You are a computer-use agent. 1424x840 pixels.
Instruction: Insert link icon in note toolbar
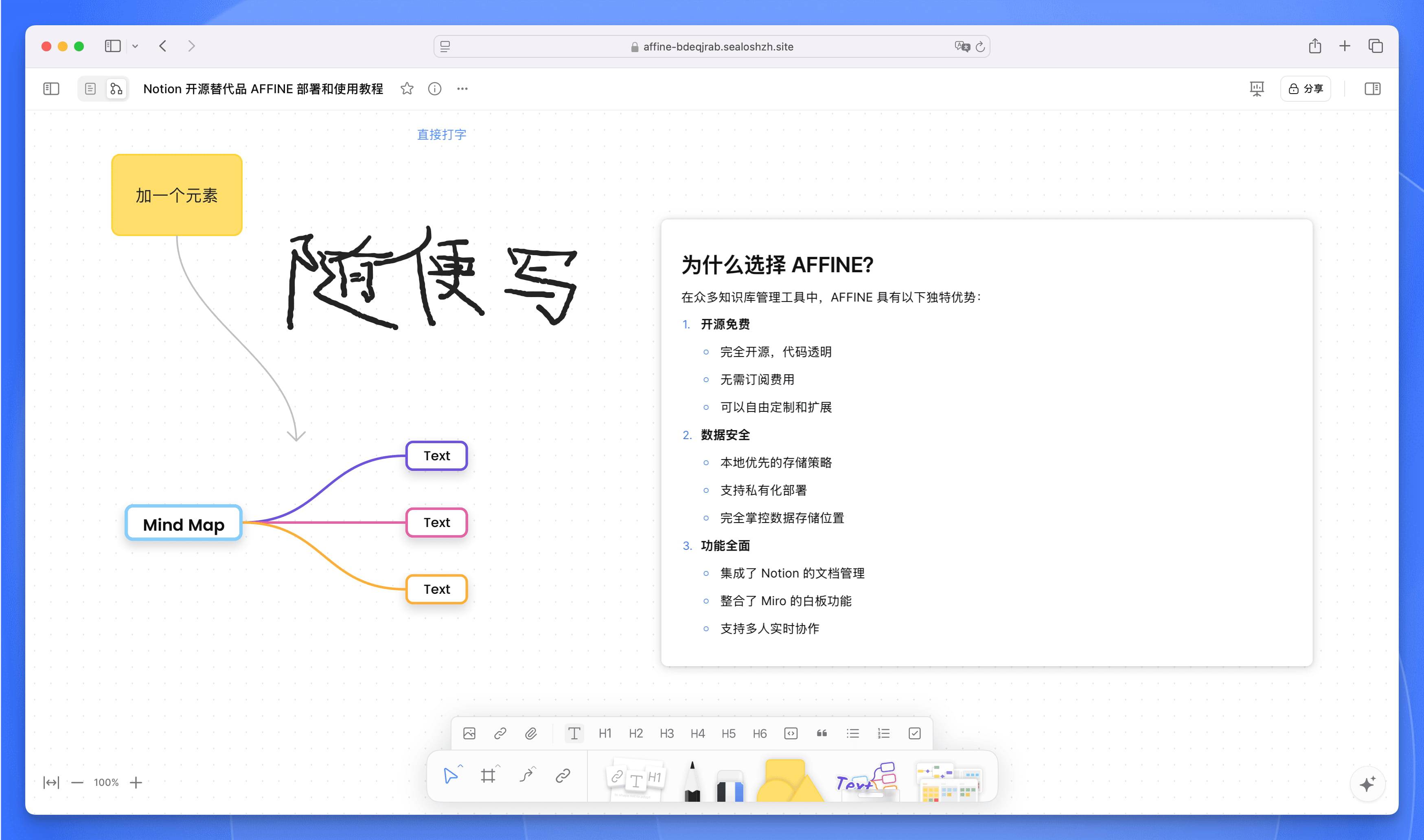[500, 734]
